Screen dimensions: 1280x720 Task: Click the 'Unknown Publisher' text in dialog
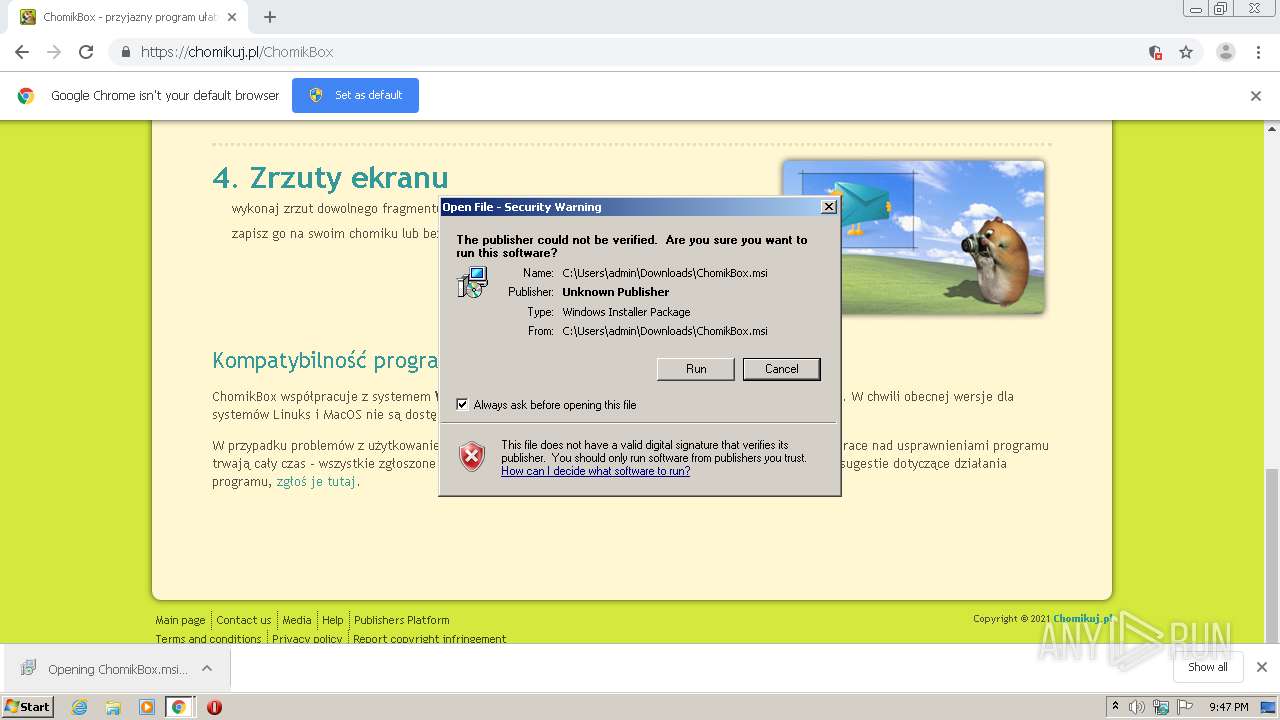616,292
